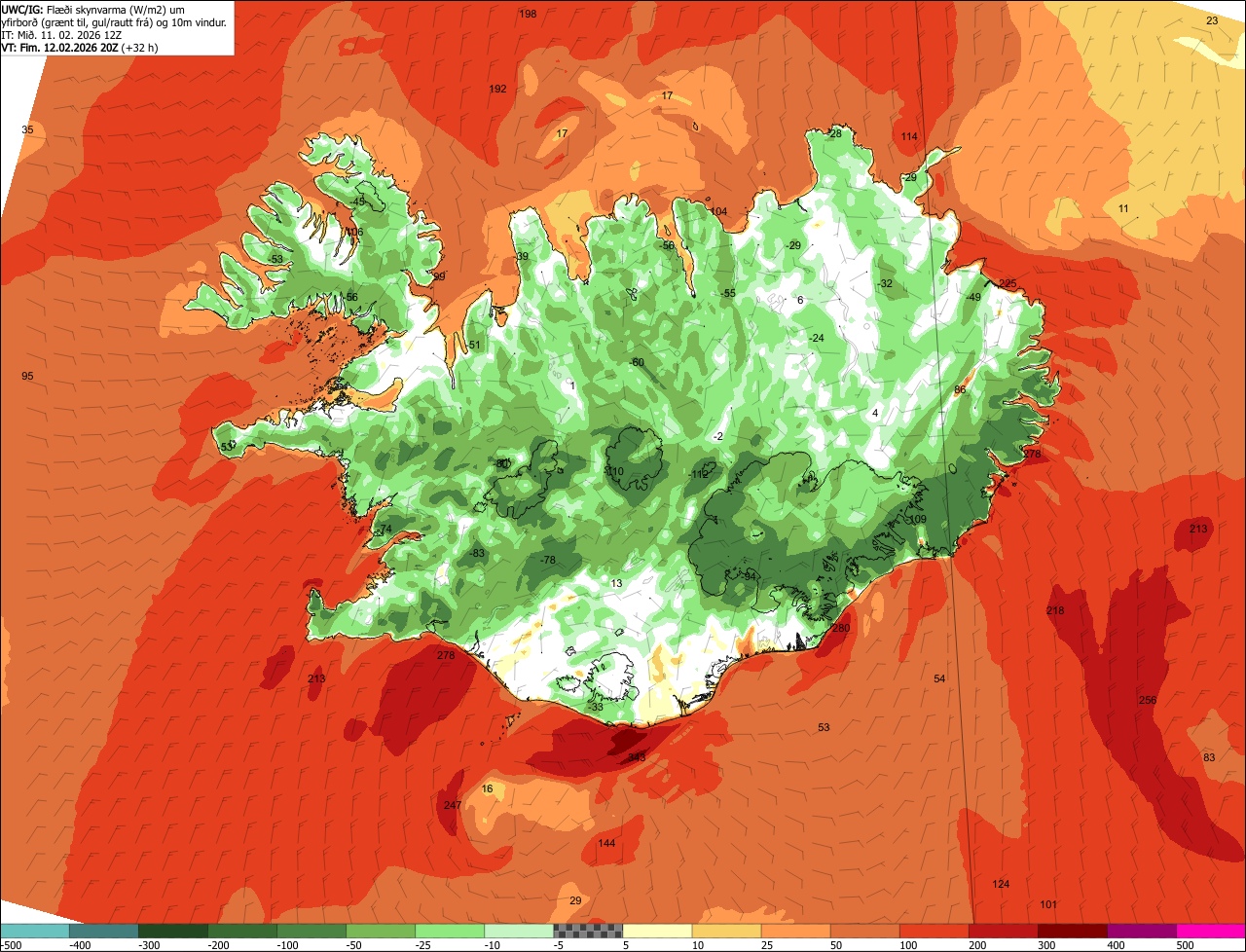The width and height of the screenshot is (1246, 952).
Task: Click the yellow 10 to 25 legend swatch
Action: (726, 931)
